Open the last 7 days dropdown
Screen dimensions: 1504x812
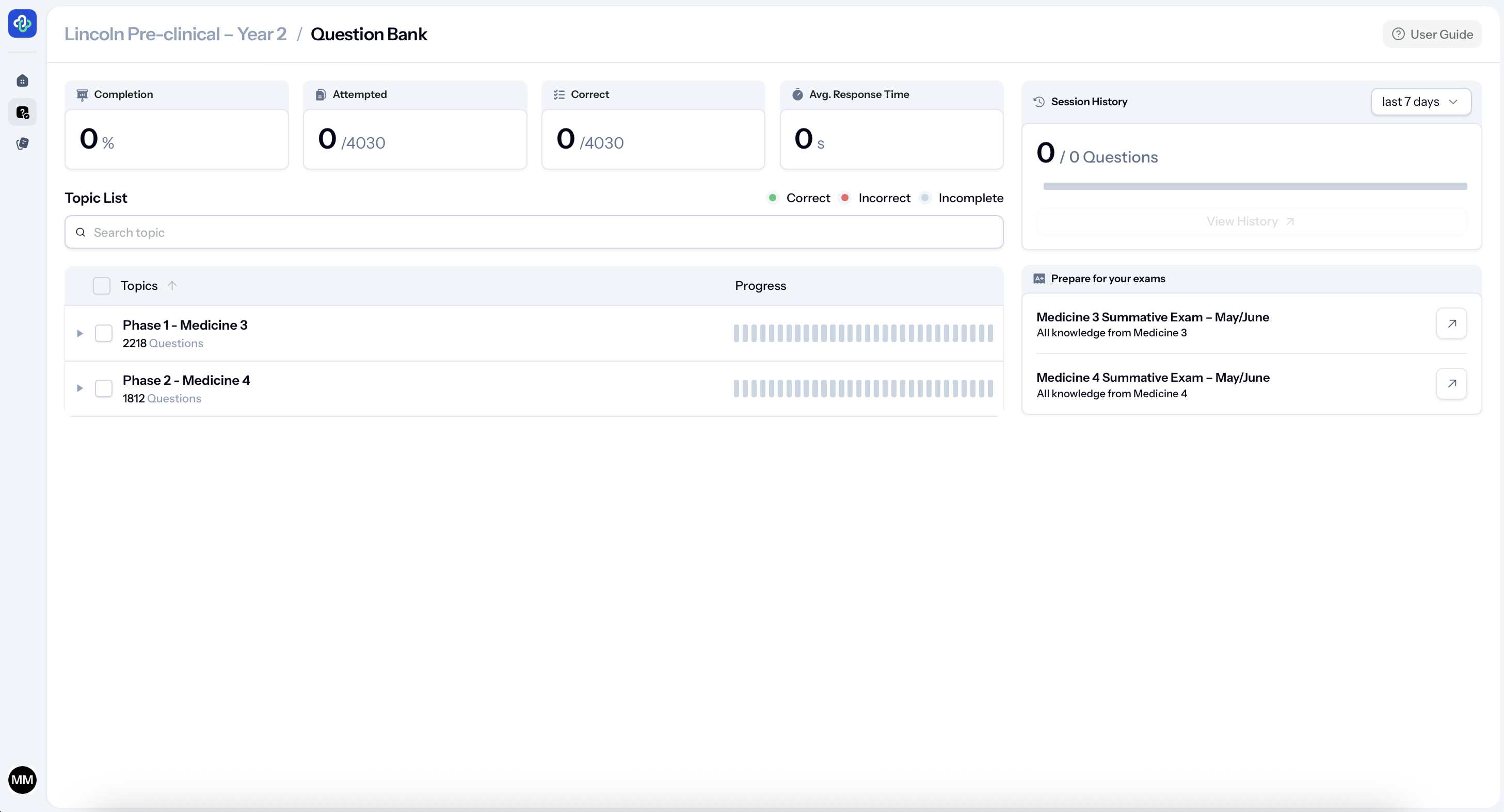click(x=1420, y=102)
